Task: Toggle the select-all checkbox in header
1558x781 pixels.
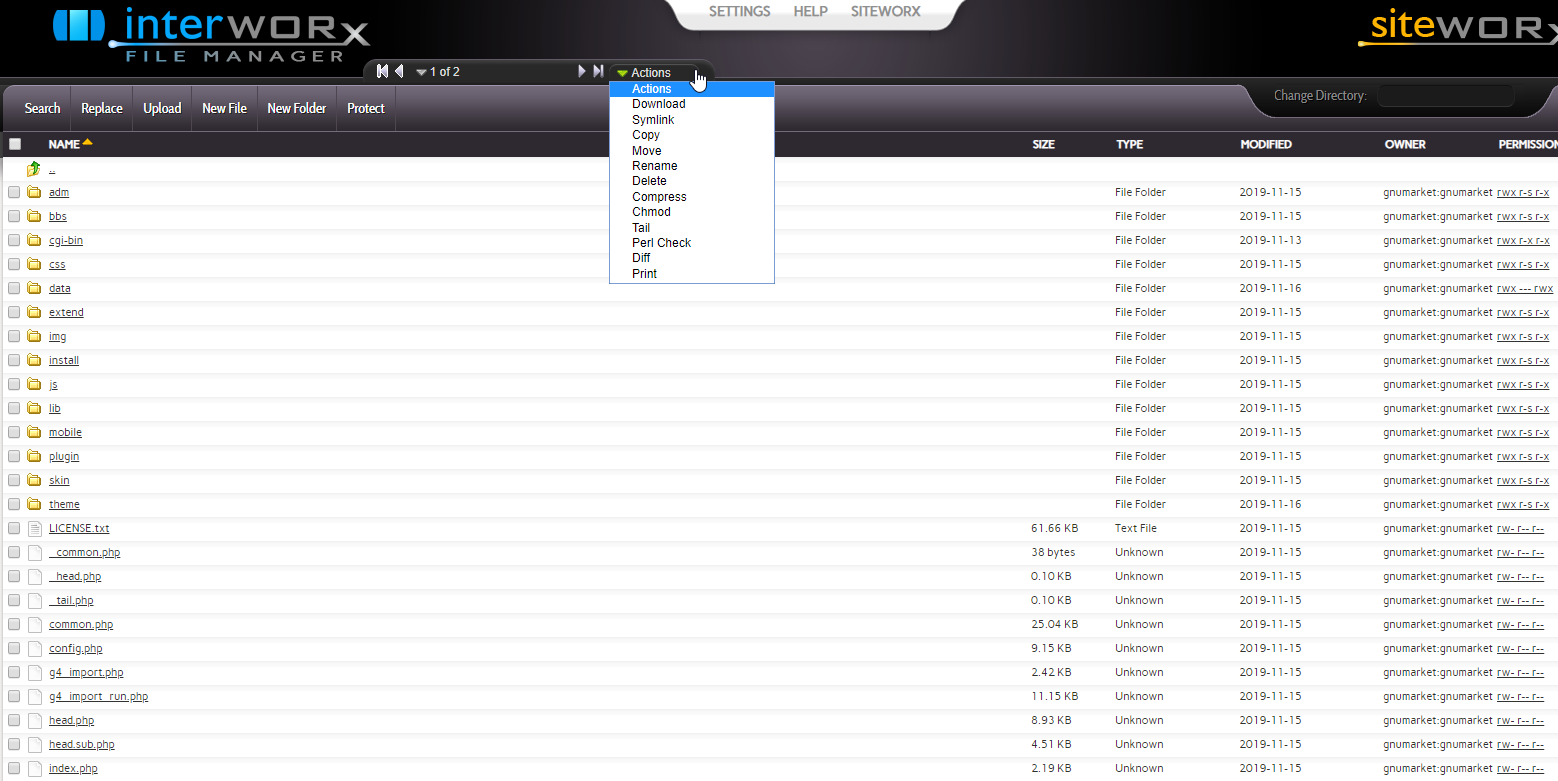Action: (15, 144)
